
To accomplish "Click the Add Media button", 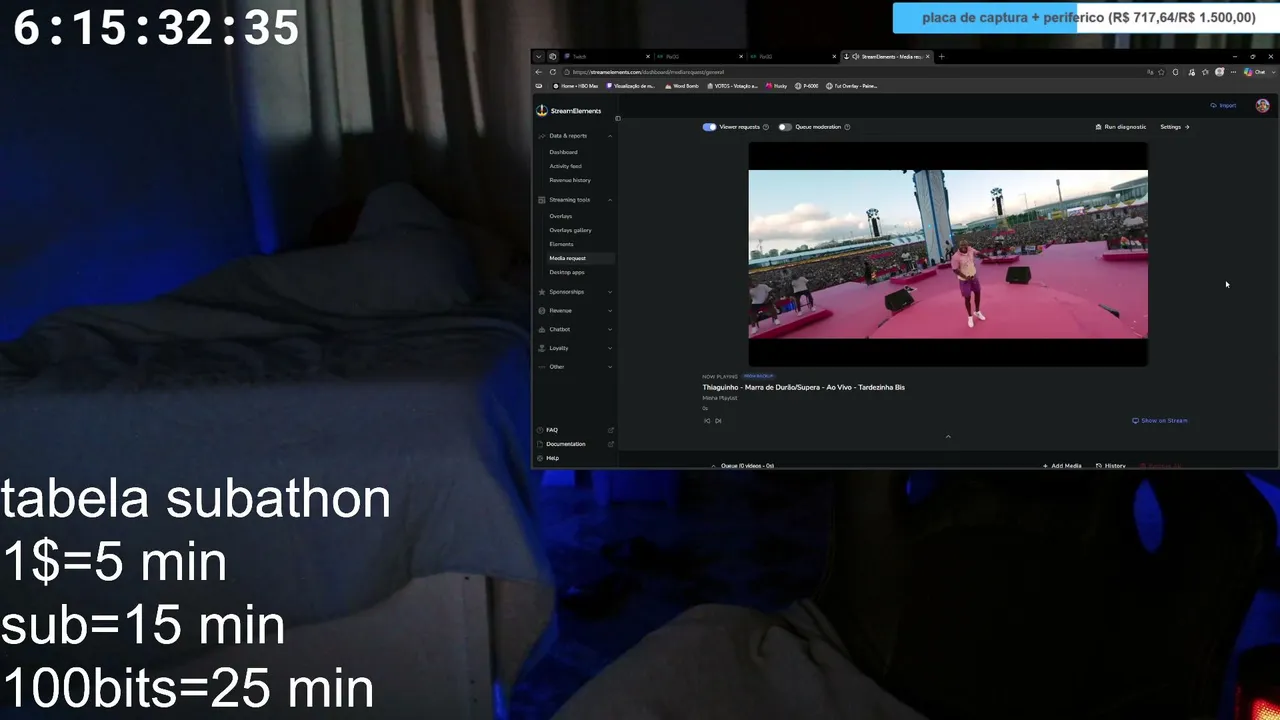I will click(x=1062, y=466).
